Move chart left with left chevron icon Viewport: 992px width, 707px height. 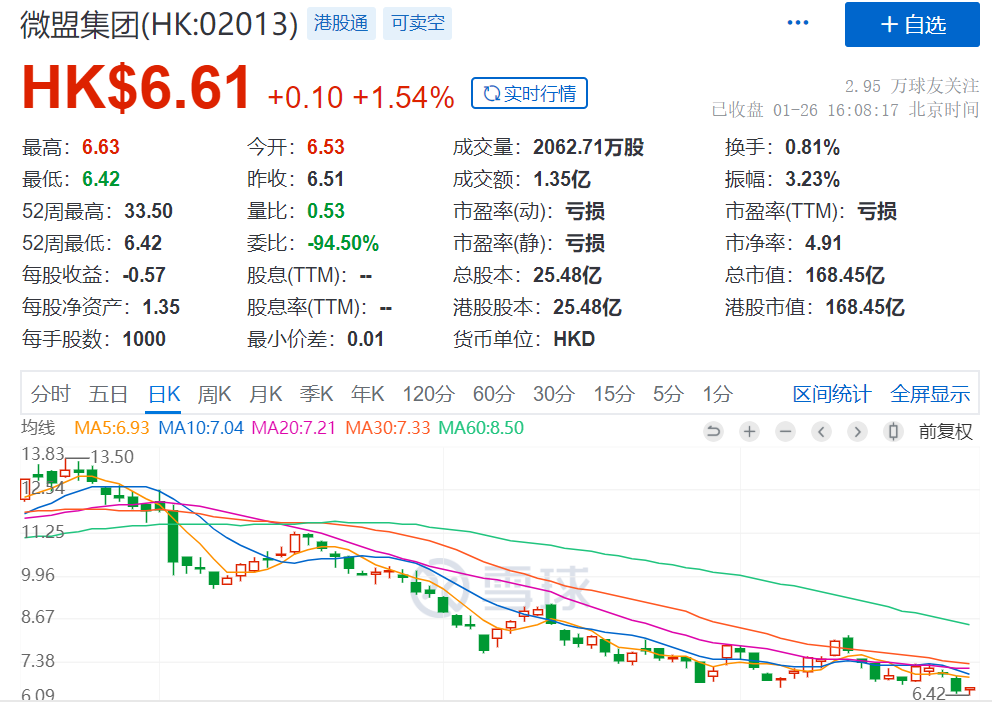[x=821, y=432]
